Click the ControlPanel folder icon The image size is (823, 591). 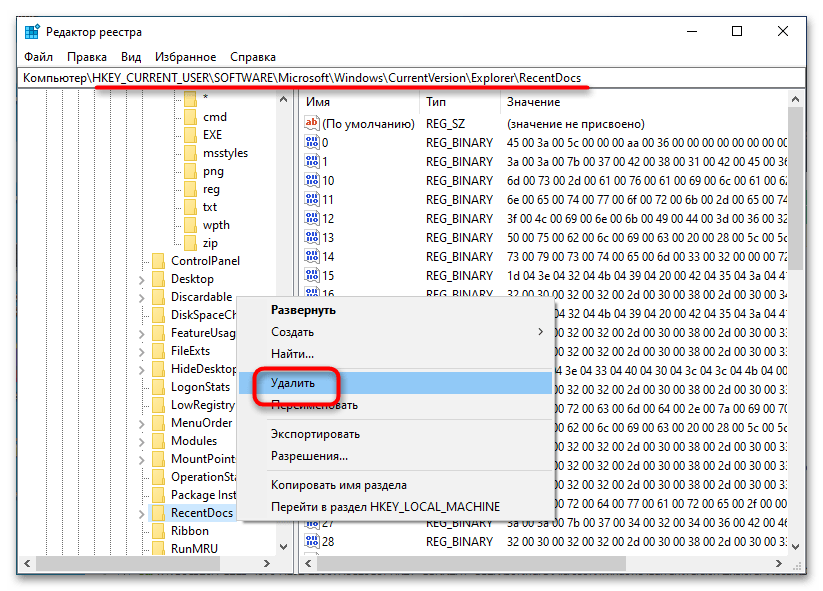pyautogui.click(x=158, y=261)
